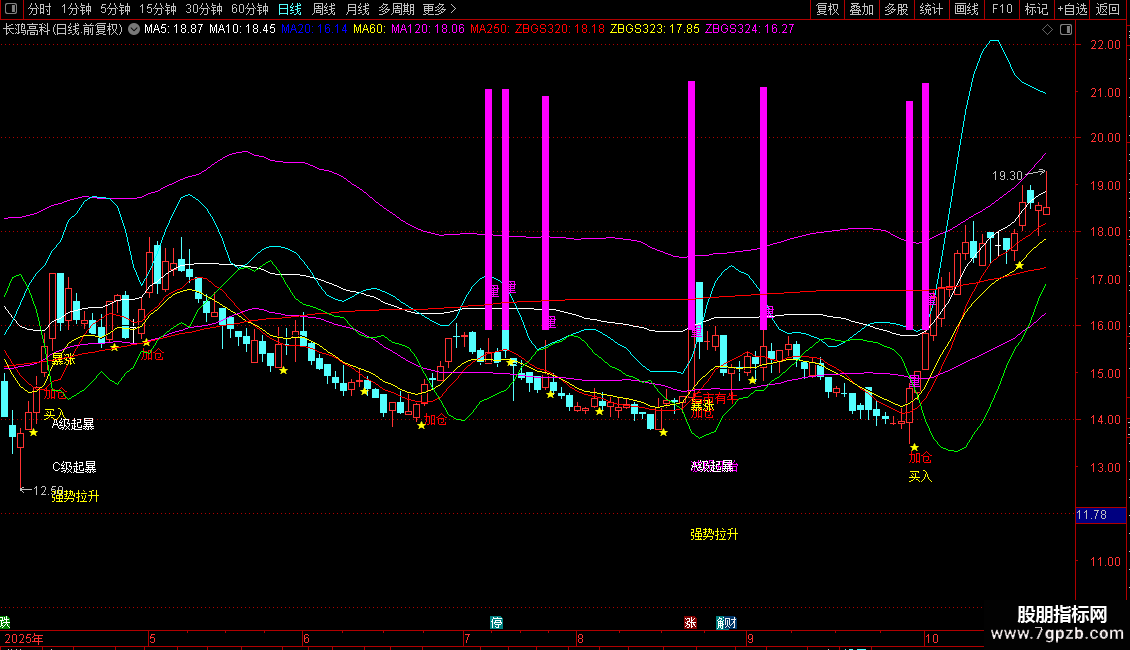Select the 60分钟 period tab
1130x650 pixels.
click(x=250, y=10)
